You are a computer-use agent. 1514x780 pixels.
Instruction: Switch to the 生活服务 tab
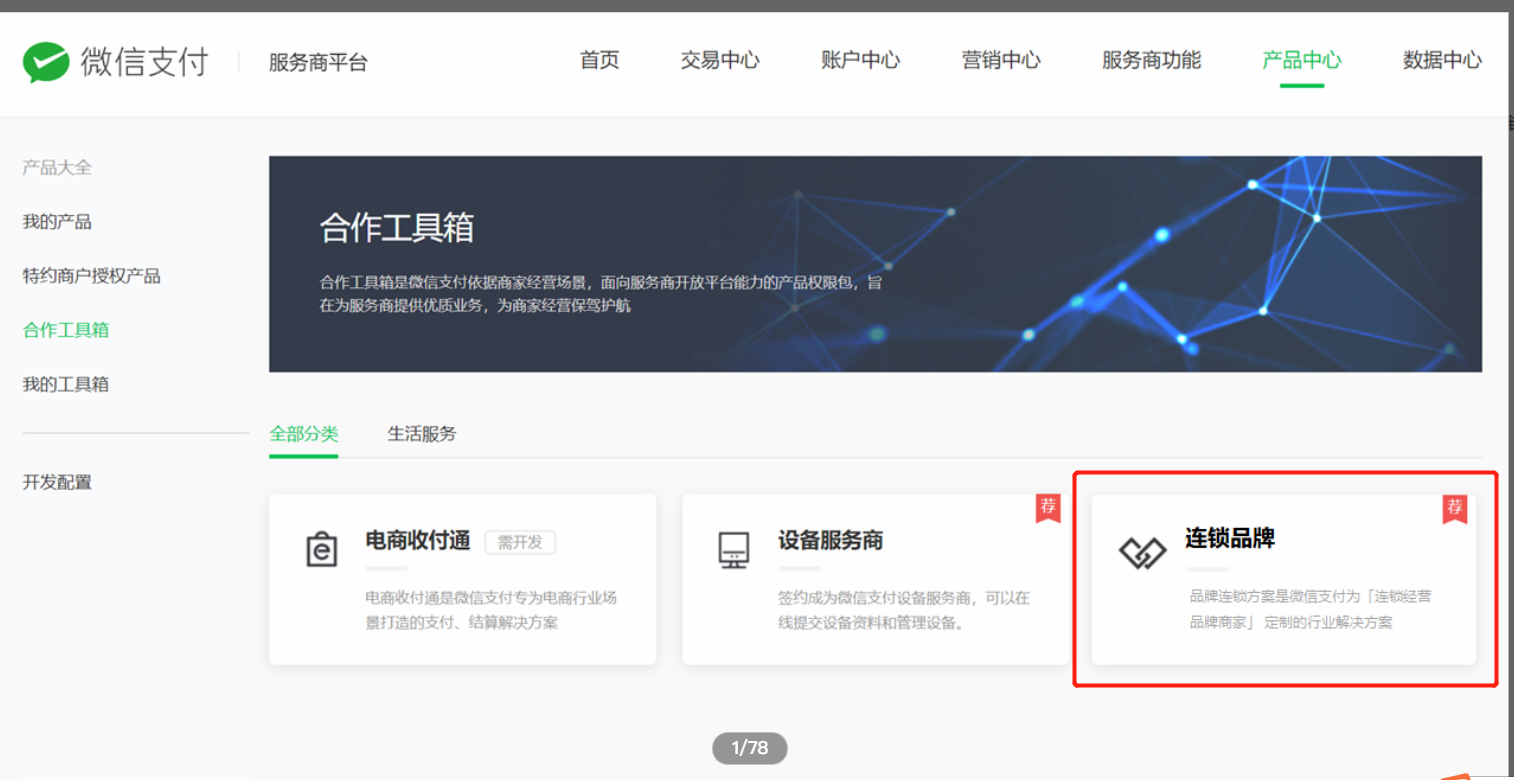click(x=422, y=434)
